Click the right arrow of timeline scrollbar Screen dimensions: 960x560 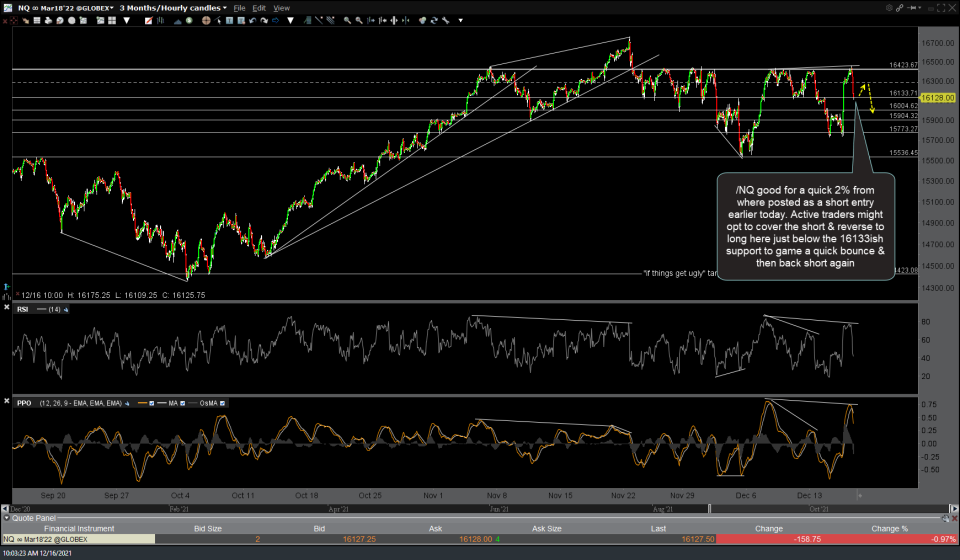[x=953, y=509]
